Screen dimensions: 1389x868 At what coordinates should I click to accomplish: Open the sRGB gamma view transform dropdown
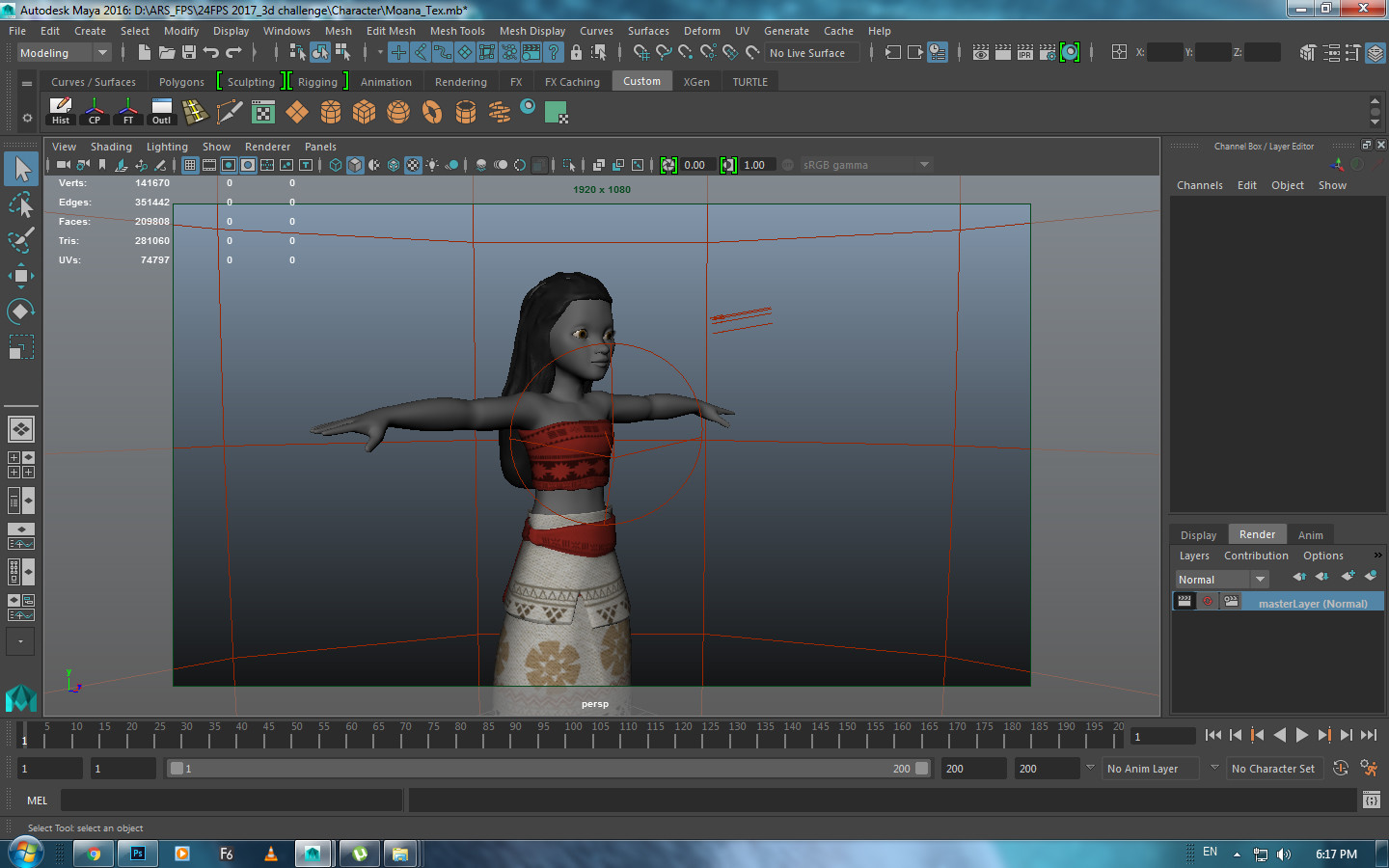865,165
